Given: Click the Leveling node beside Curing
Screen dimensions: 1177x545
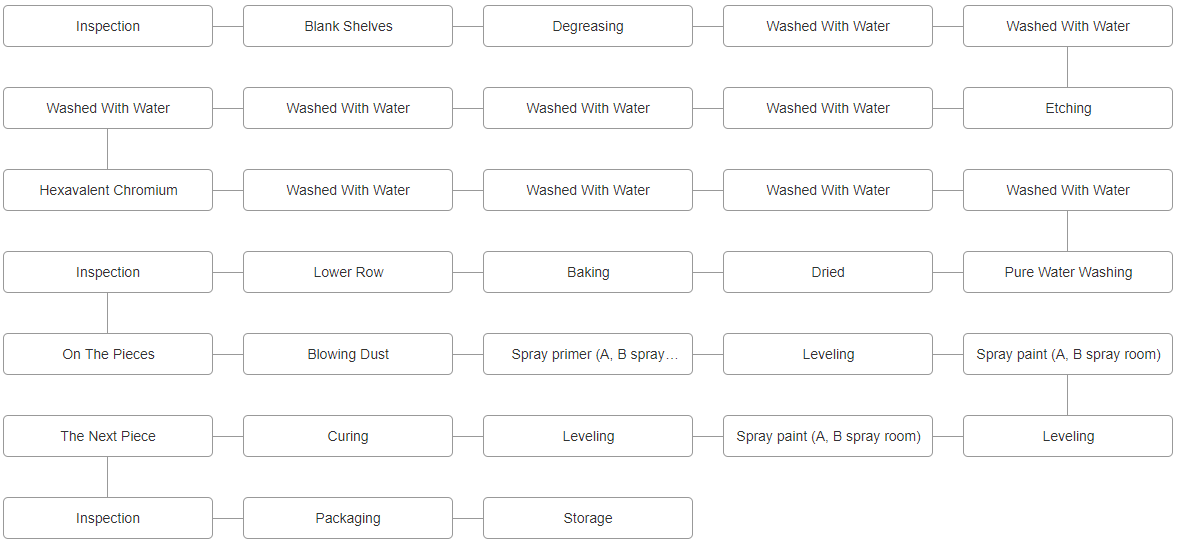Looking at the screenshot, I should point(588,436).
